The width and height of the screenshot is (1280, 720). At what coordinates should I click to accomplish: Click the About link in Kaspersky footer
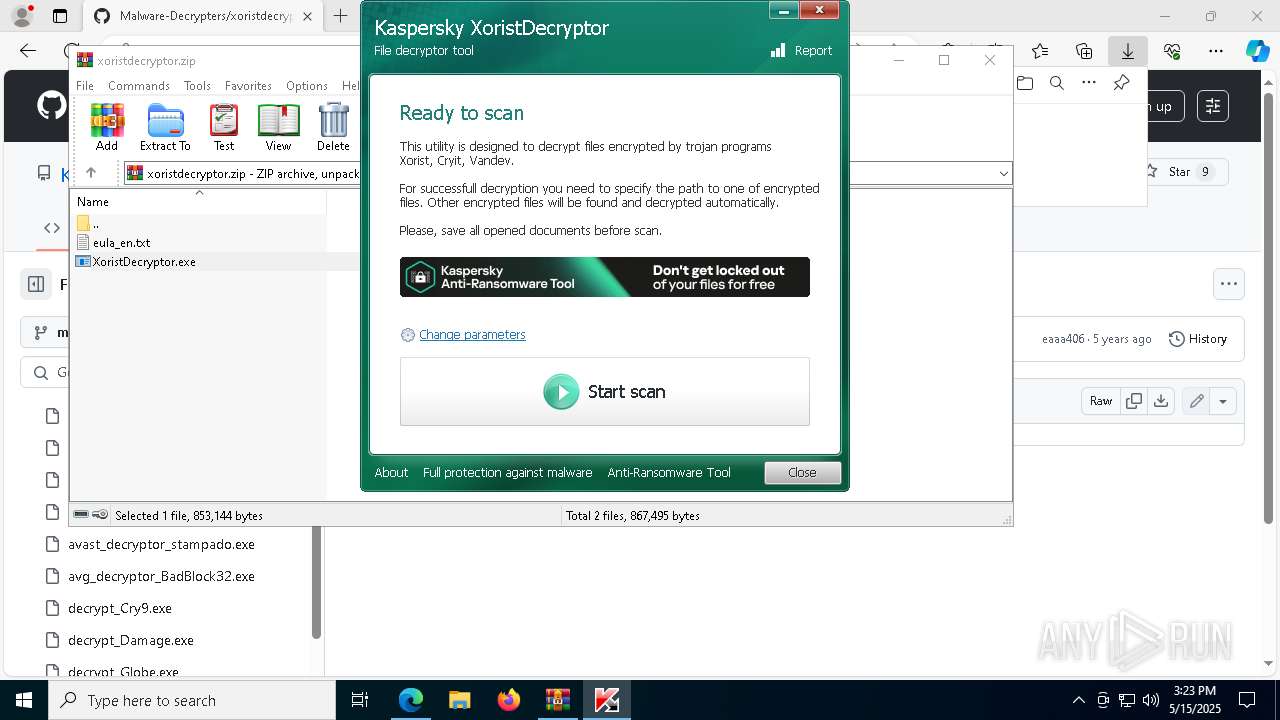pyautogui.click(x=391, y=473)
